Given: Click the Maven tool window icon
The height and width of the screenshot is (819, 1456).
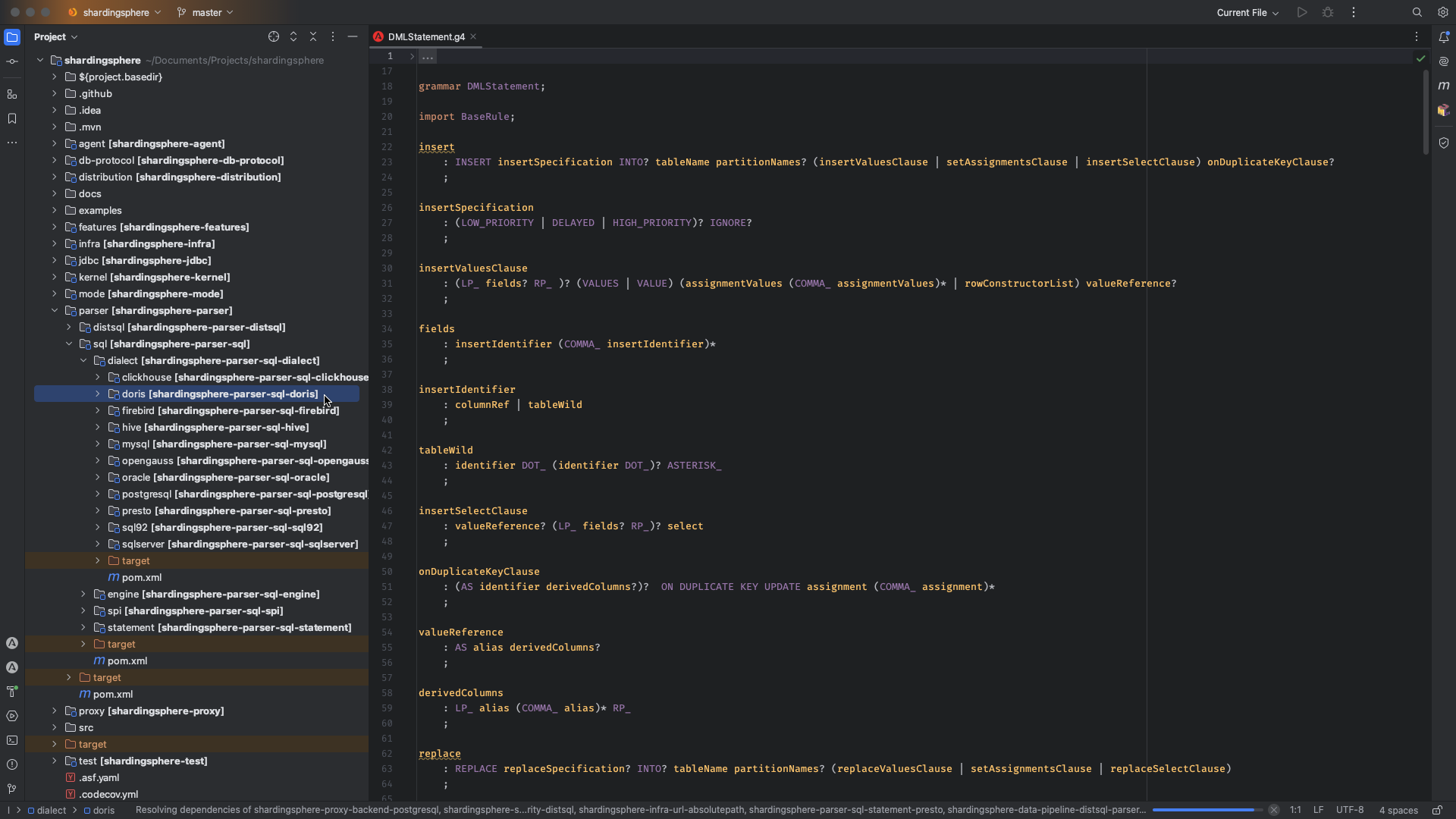Looking at the screenshot, I should tap(1444, 86).
